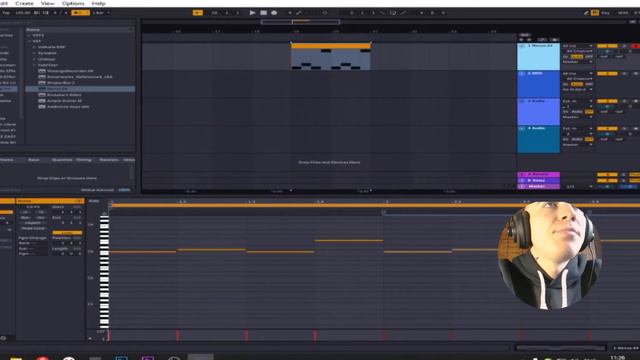The width and height of the screenshot is (640, 360).
Task: Select the 4 Audio track header
Action: (x=538, y=140)
